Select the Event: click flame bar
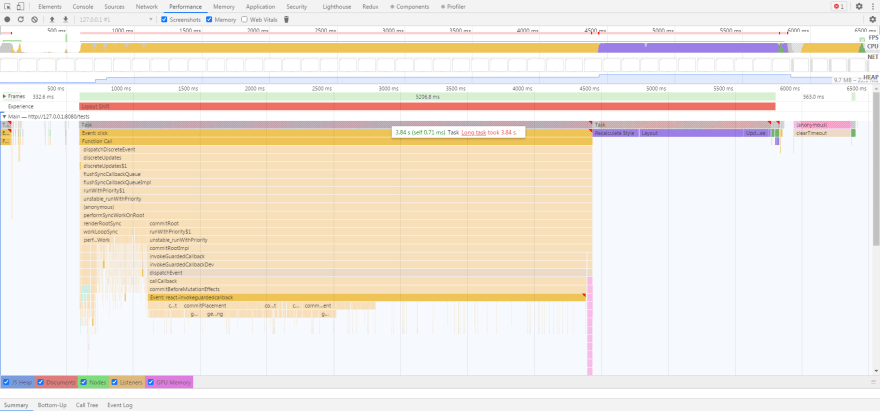 [336, 133]
